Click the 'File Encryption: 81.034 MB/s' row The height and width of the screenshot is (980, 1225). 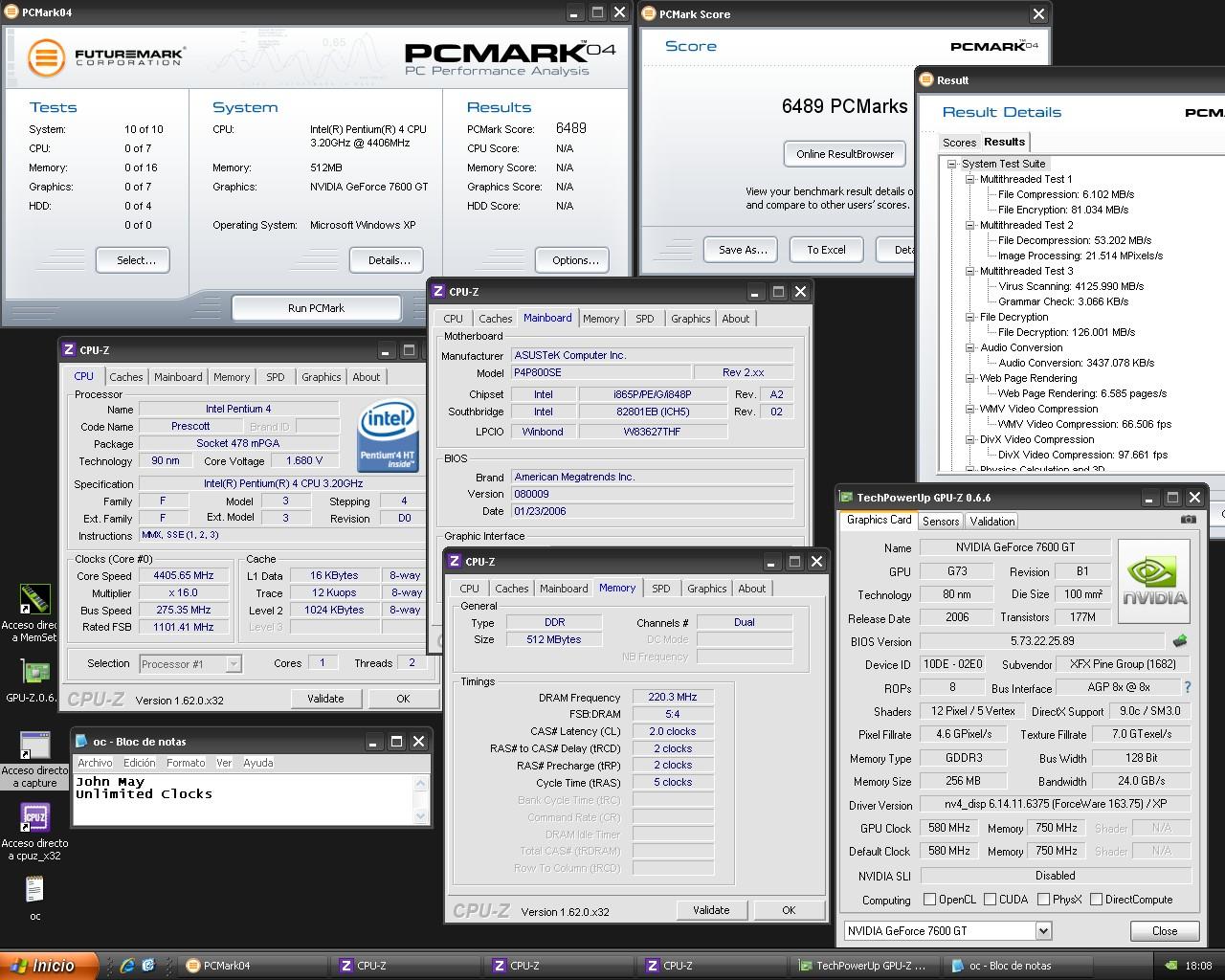coord(1063,210)
